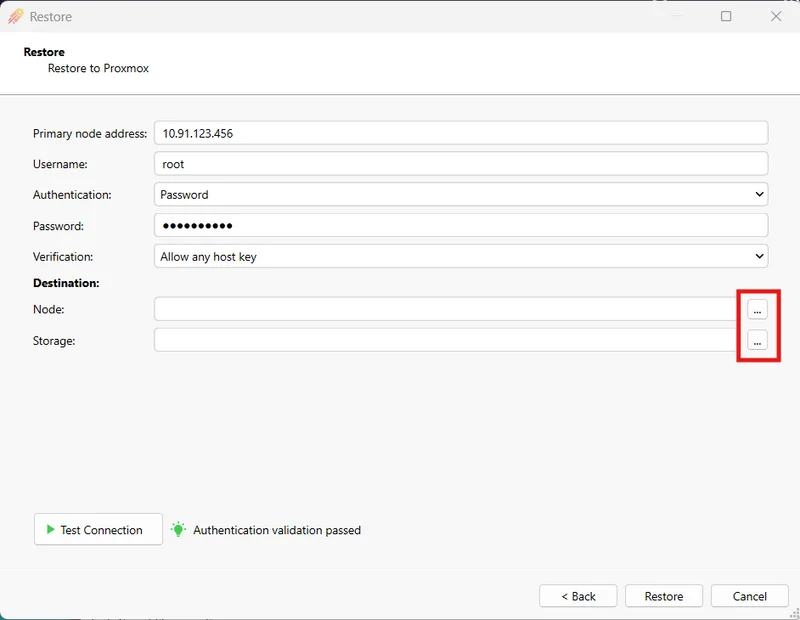The height and width of the screenshot is (620, 800).
Task: Click the rocket app icon in title bar
Action: tap(16, 16)
